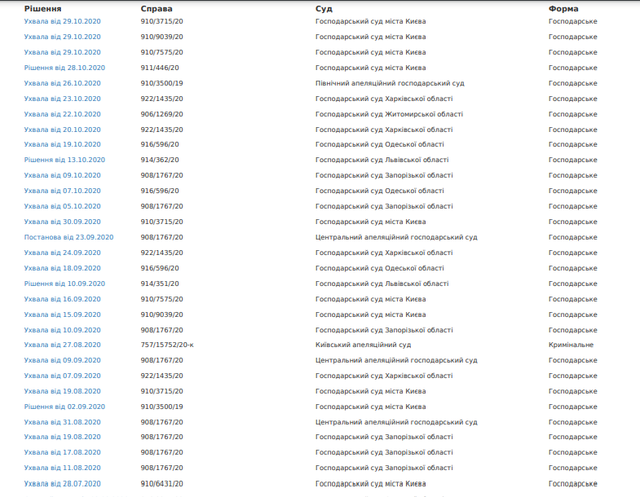Open Ухвала від 07.10.2020 decision

tap(62, 191)
